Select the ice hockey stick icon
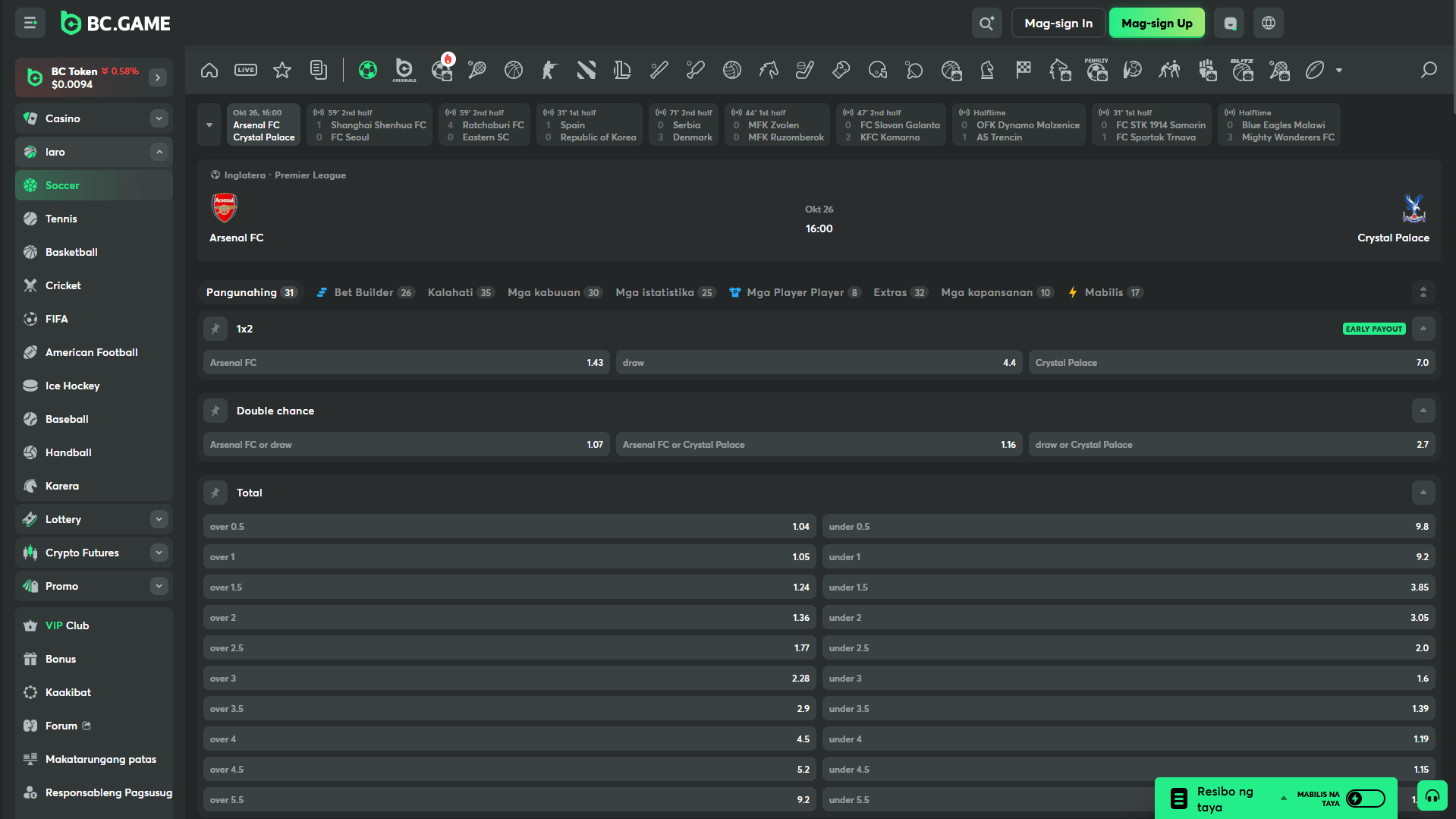 (x=805, y=71)
